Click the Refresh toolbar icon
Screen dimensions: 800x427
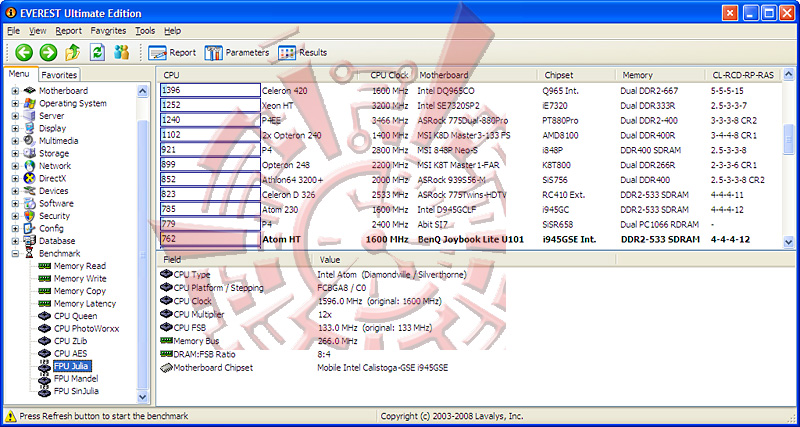point(97,52)
